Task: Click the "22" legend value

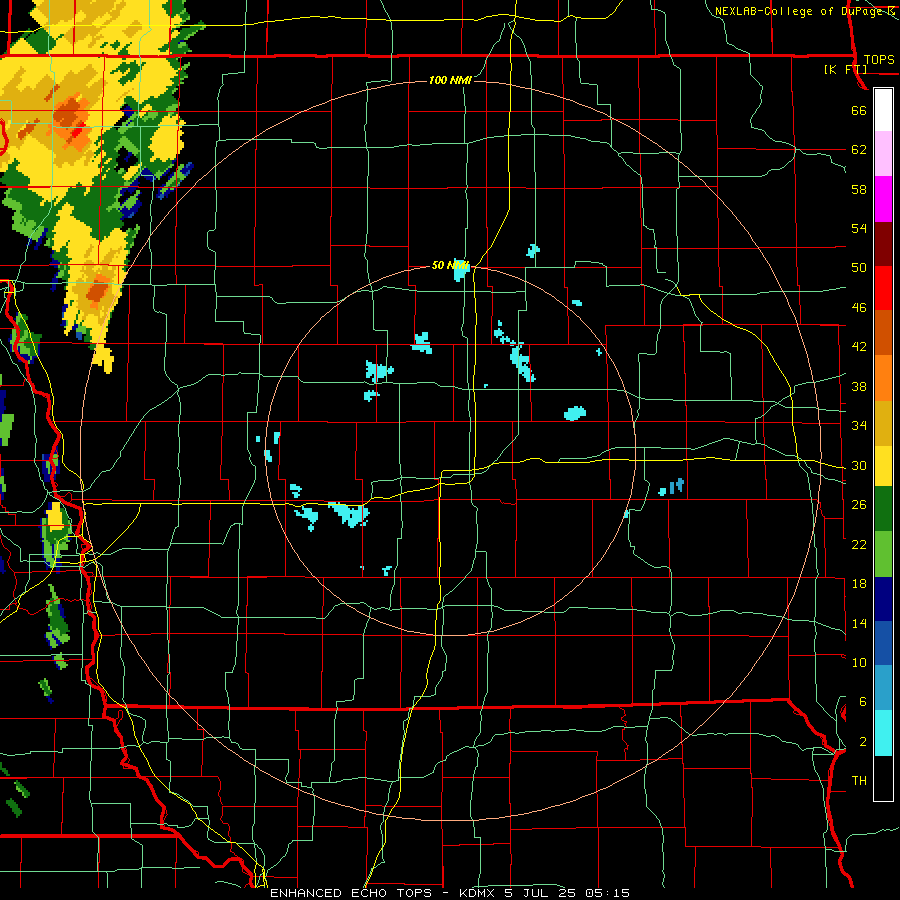Action: click(x=859, y=544)
